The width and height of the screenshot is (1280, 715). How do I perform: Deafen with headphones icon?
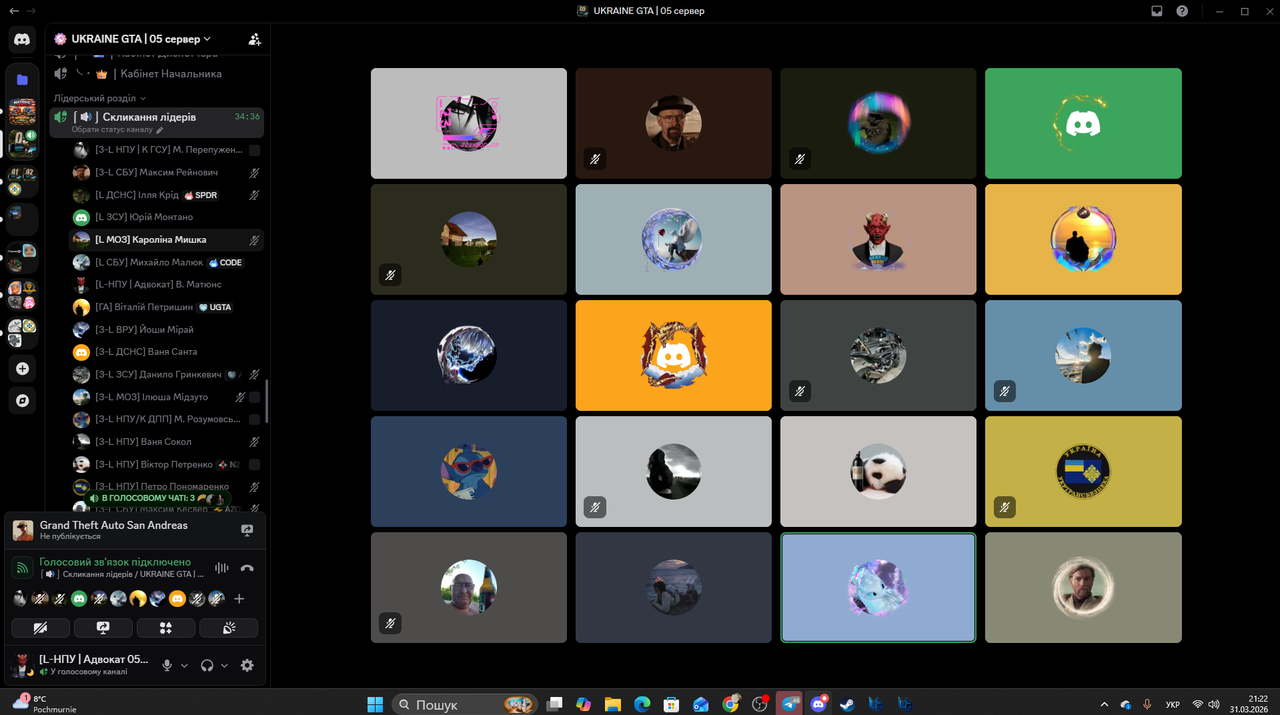click(x=207, y=665)
